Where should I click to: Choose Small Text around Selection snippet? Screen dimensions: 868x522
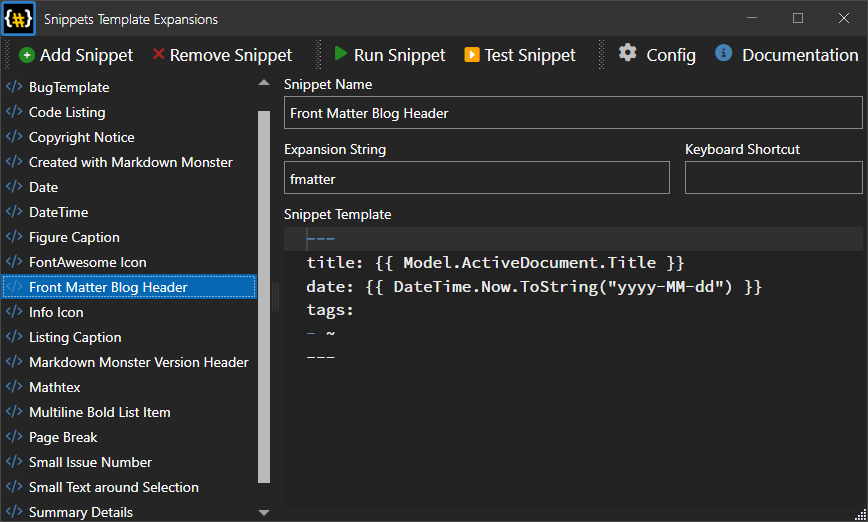tap(113, 487)
